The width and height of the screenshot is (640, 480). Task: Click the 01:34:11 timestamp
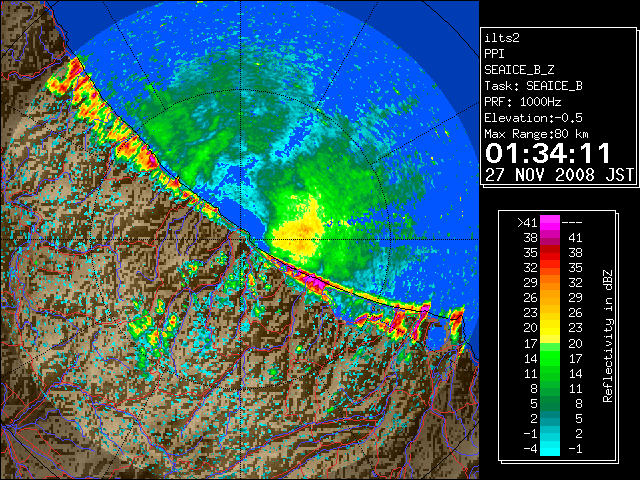coord(548,153)
